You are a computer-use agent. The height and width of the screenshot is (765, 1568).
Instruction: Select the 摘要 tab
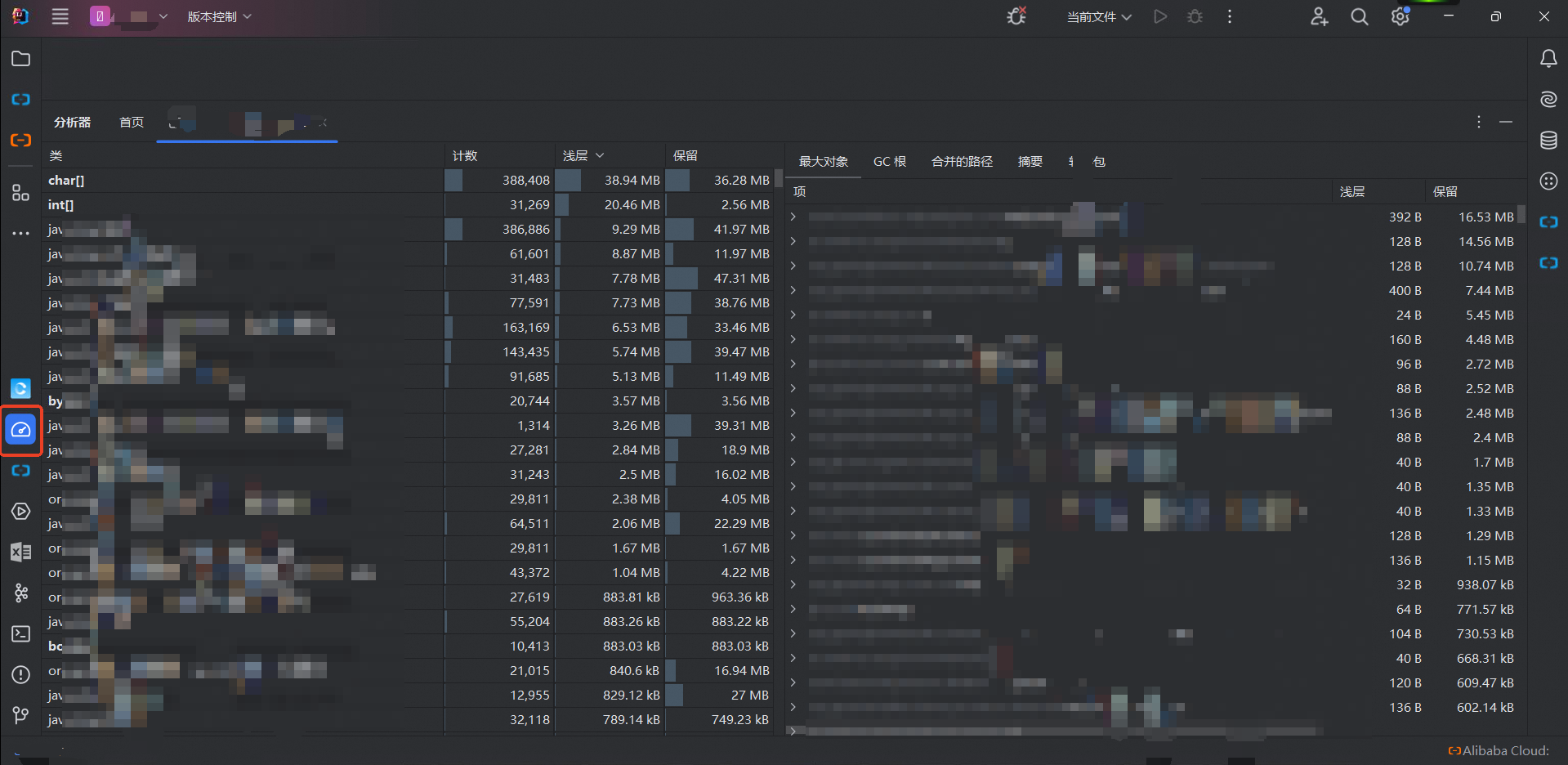tap(1030, 162)
